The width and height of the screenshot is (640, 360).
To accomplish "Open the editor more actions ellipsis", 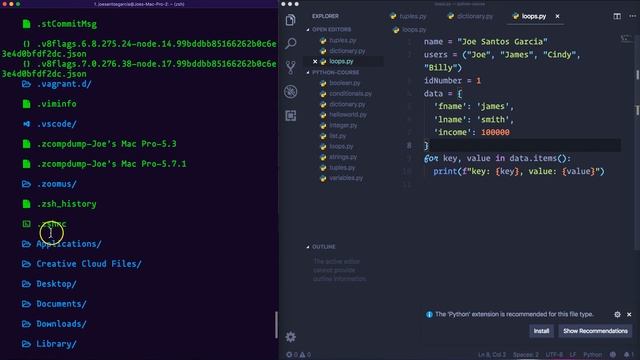I will [632, 16].
